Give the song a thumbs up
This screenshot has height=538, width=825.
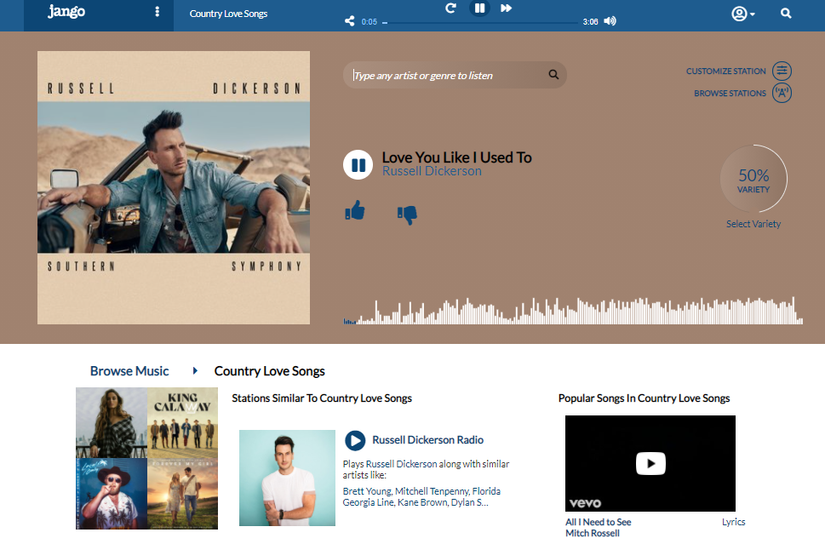pyautogui.click(x=355, y=210)
